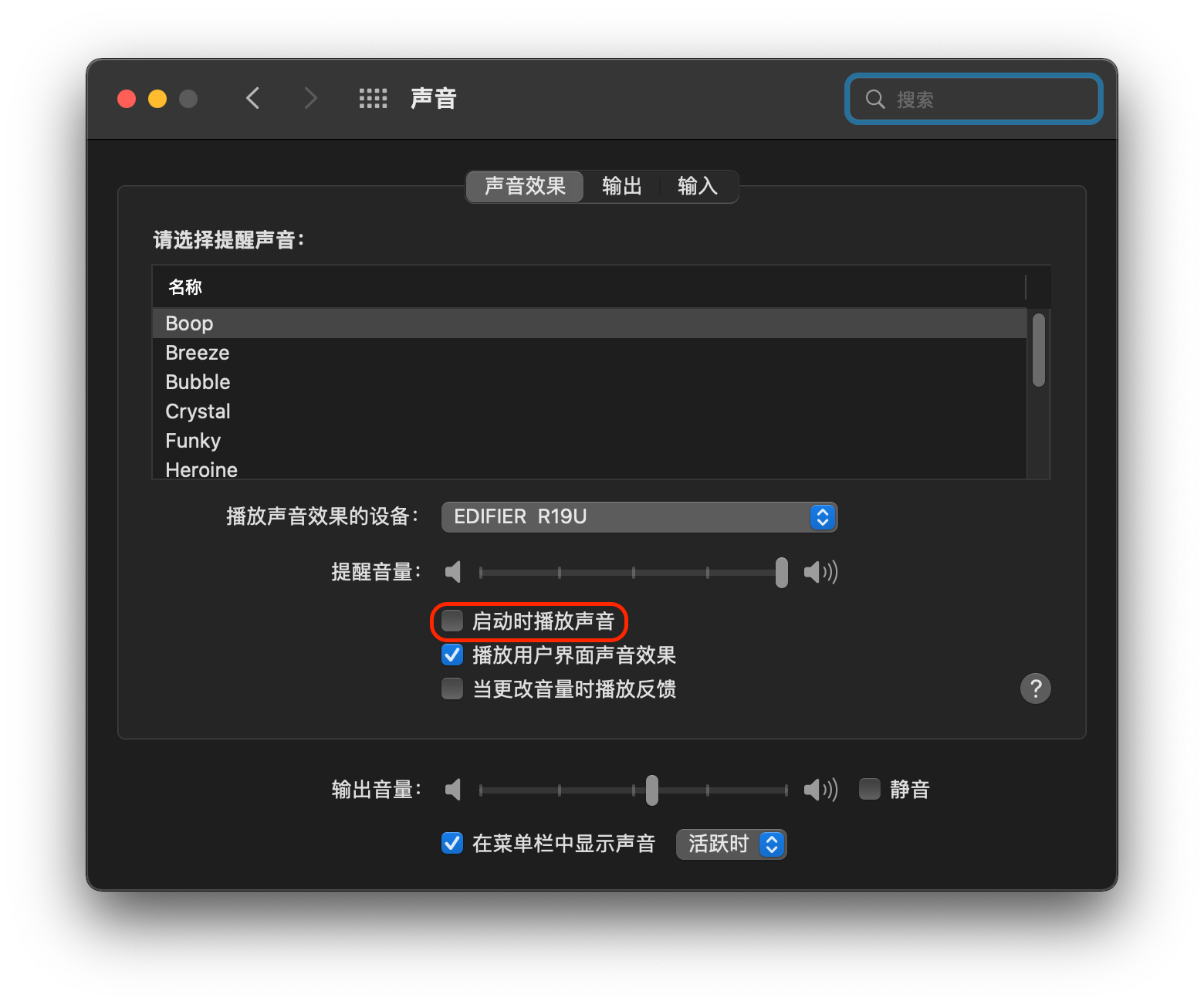Viewport: 1204px width, 1005px height.
Task: Open the 活跃时 popup menu
Action: pos(731,844)
